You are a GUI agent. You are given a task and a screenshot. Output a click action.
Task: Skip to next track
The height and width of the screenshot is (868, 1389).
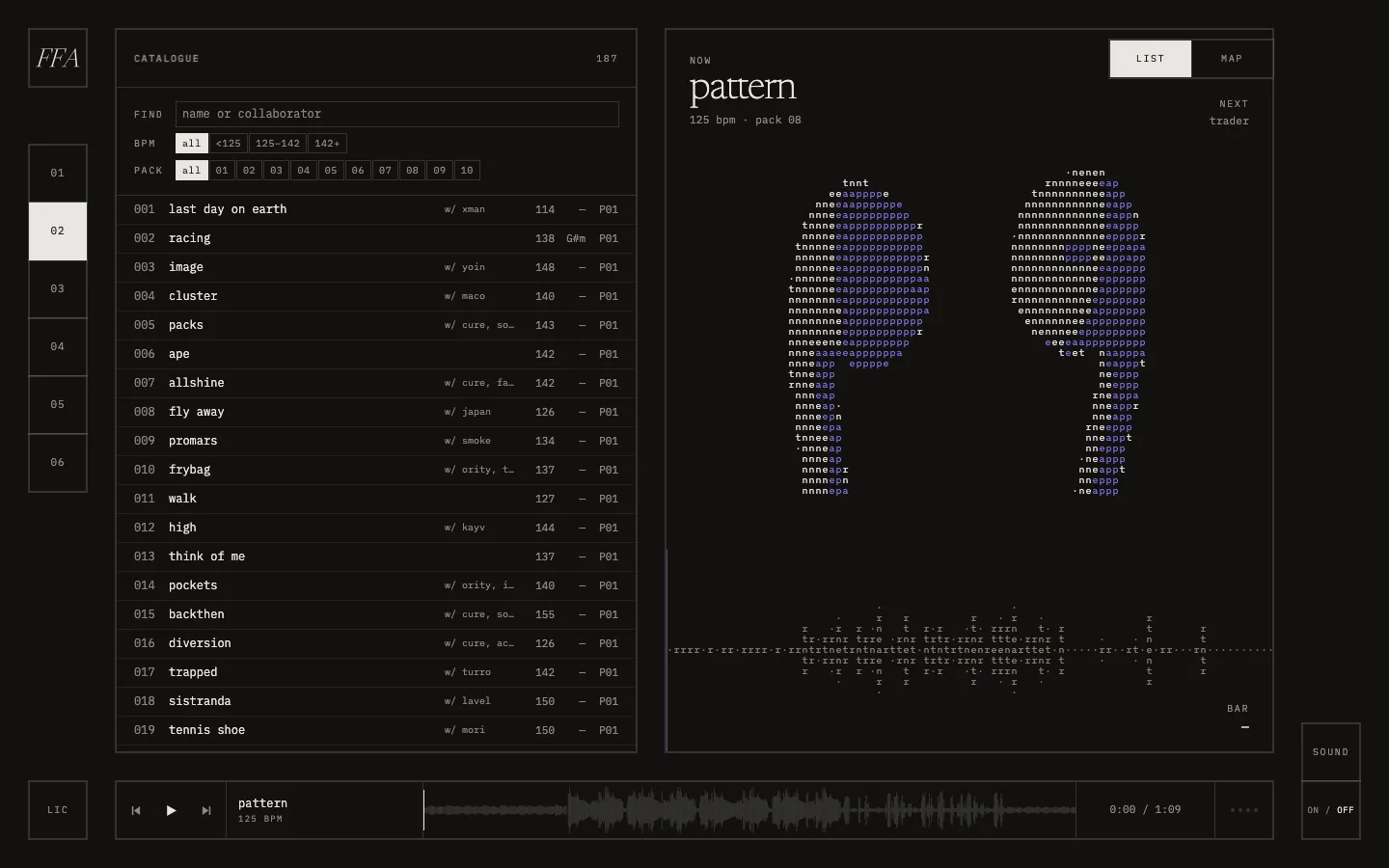(x=205, y=810)
